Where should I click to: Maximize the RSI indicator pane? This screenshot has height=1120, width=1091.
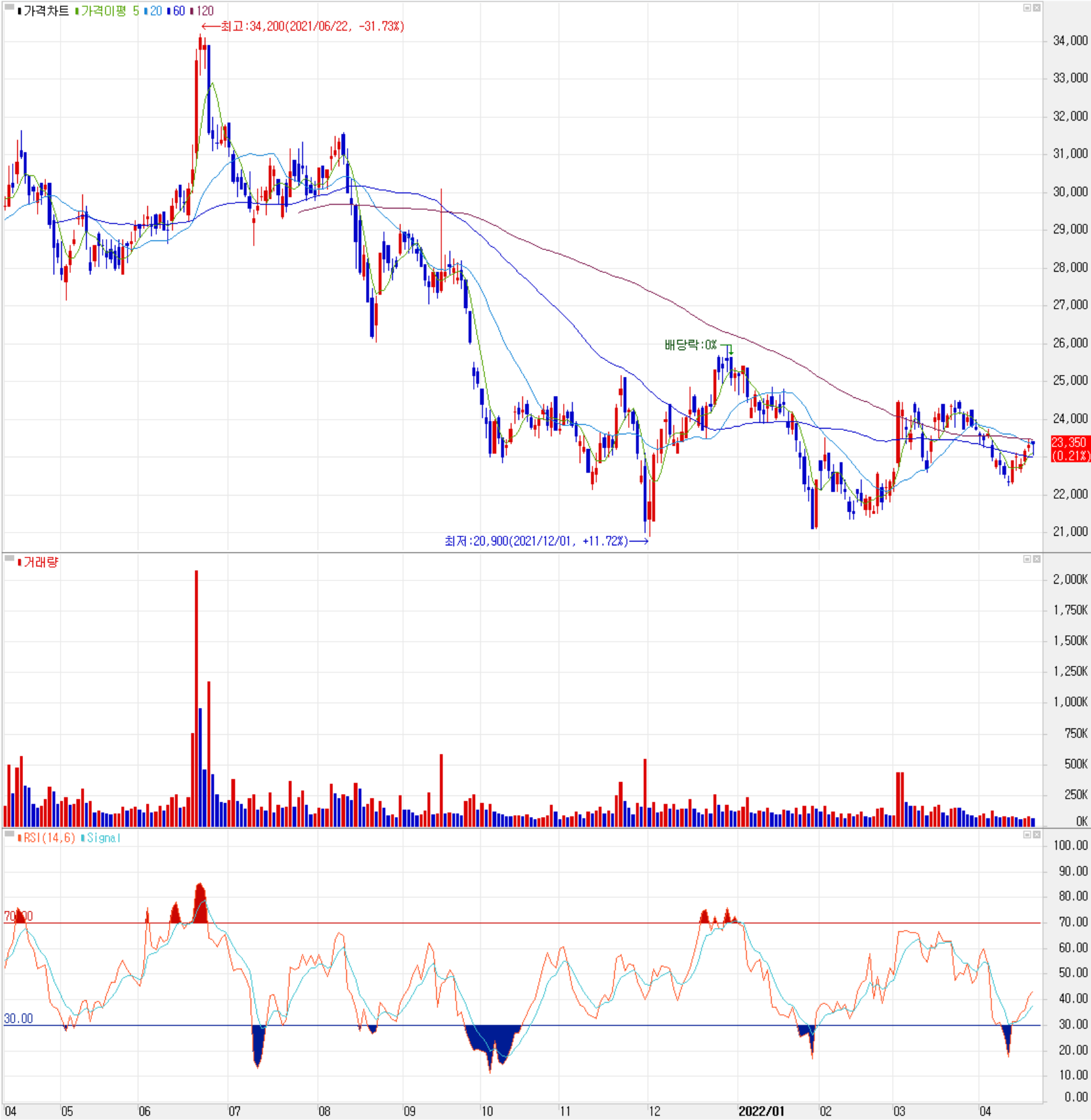(x=1027, y=834)
